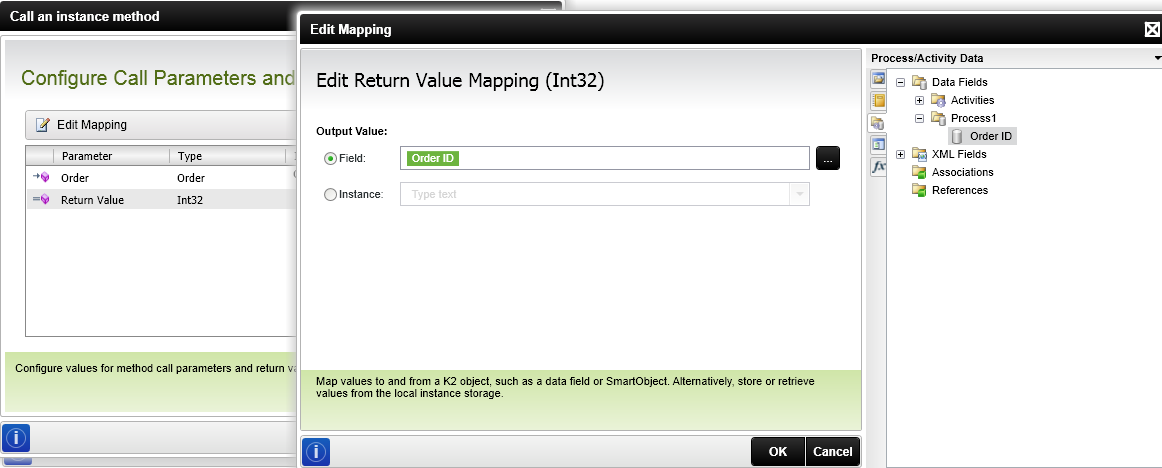Screen dimensions: 1162x468
Task: Open the fx functions side tab
Action: [x=878, y=167]
